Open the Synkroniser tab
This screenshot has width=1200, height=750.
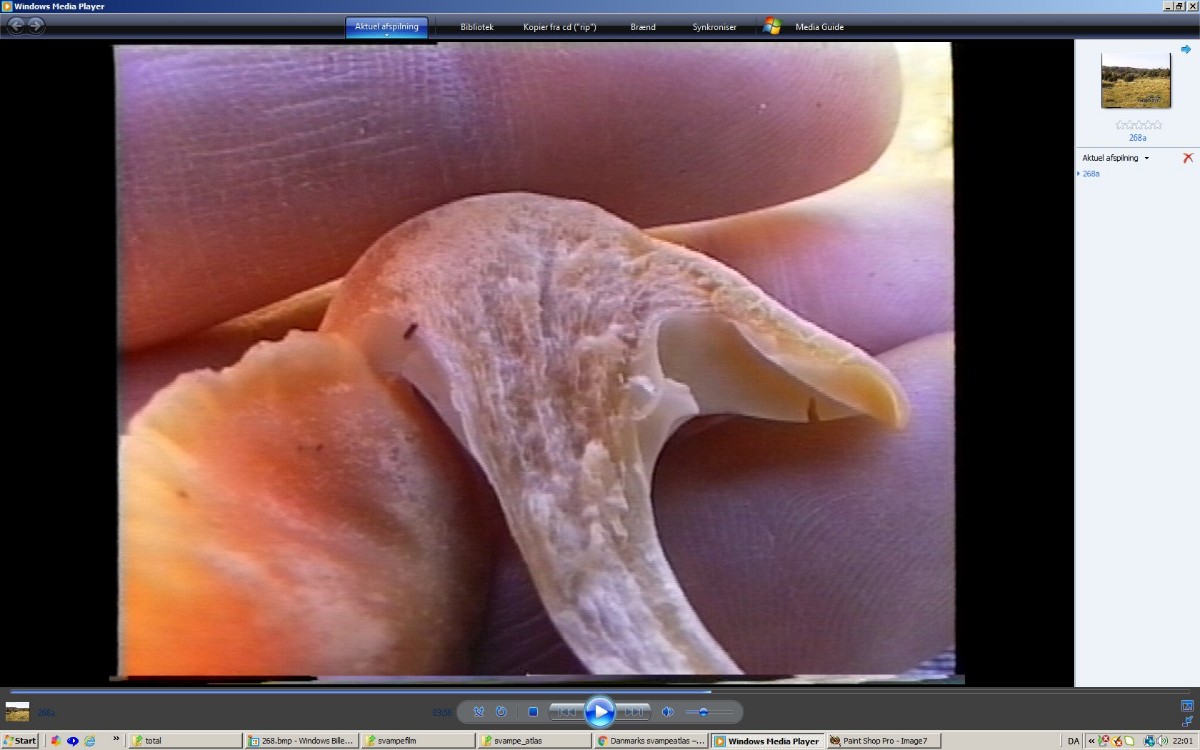click(x=714, y=27)
